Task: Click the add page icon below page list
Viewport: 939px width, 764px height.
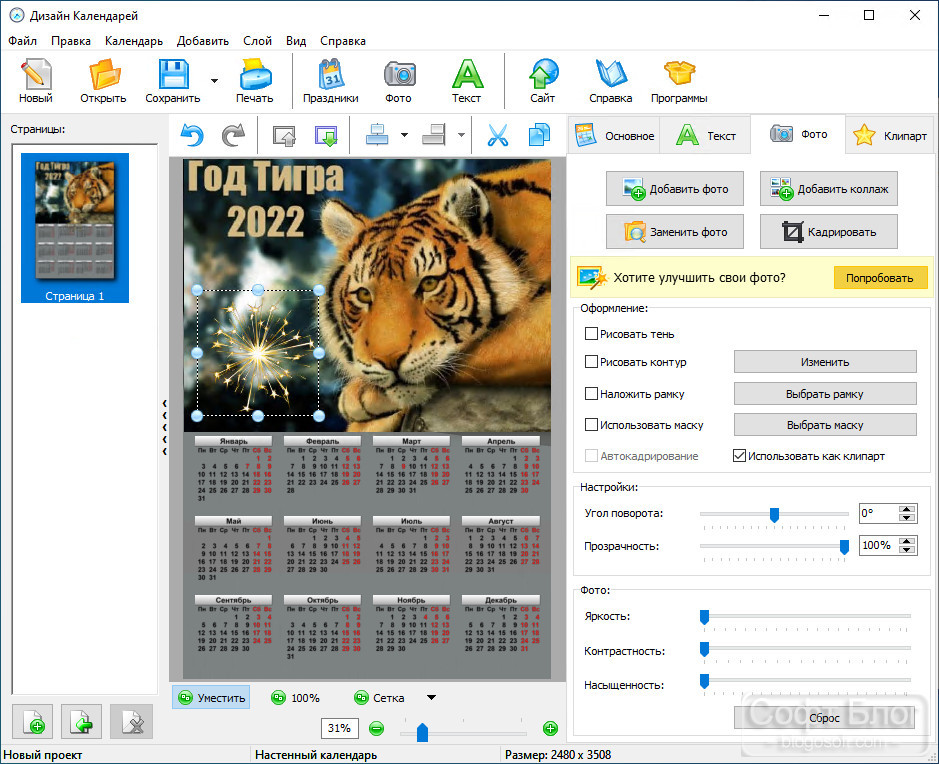Action: [33, 721]
